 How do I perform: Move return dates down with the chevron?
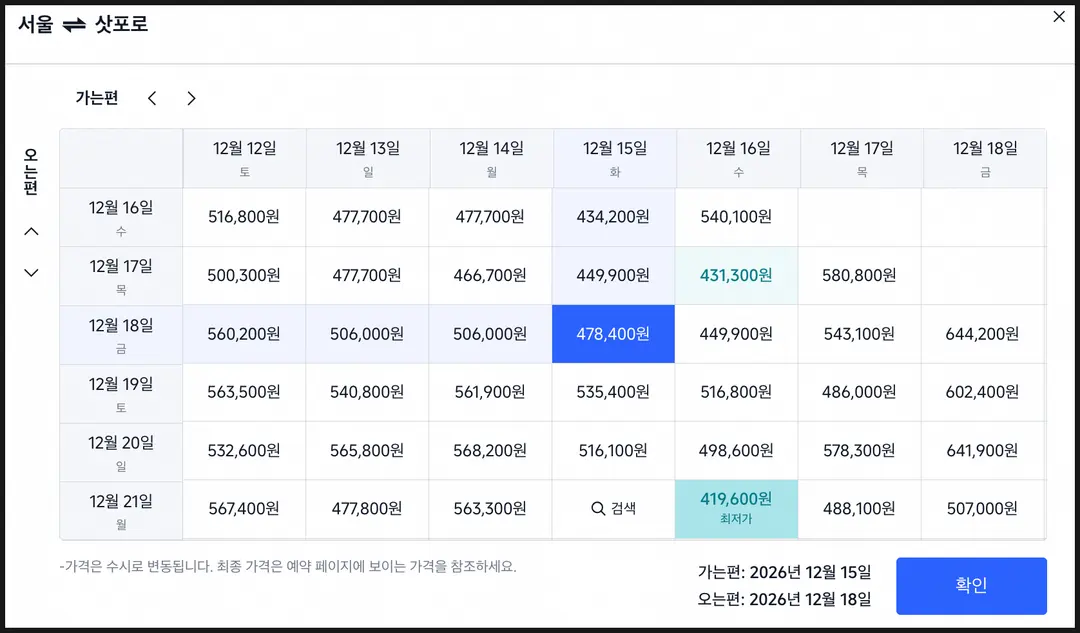click(32, 273)
